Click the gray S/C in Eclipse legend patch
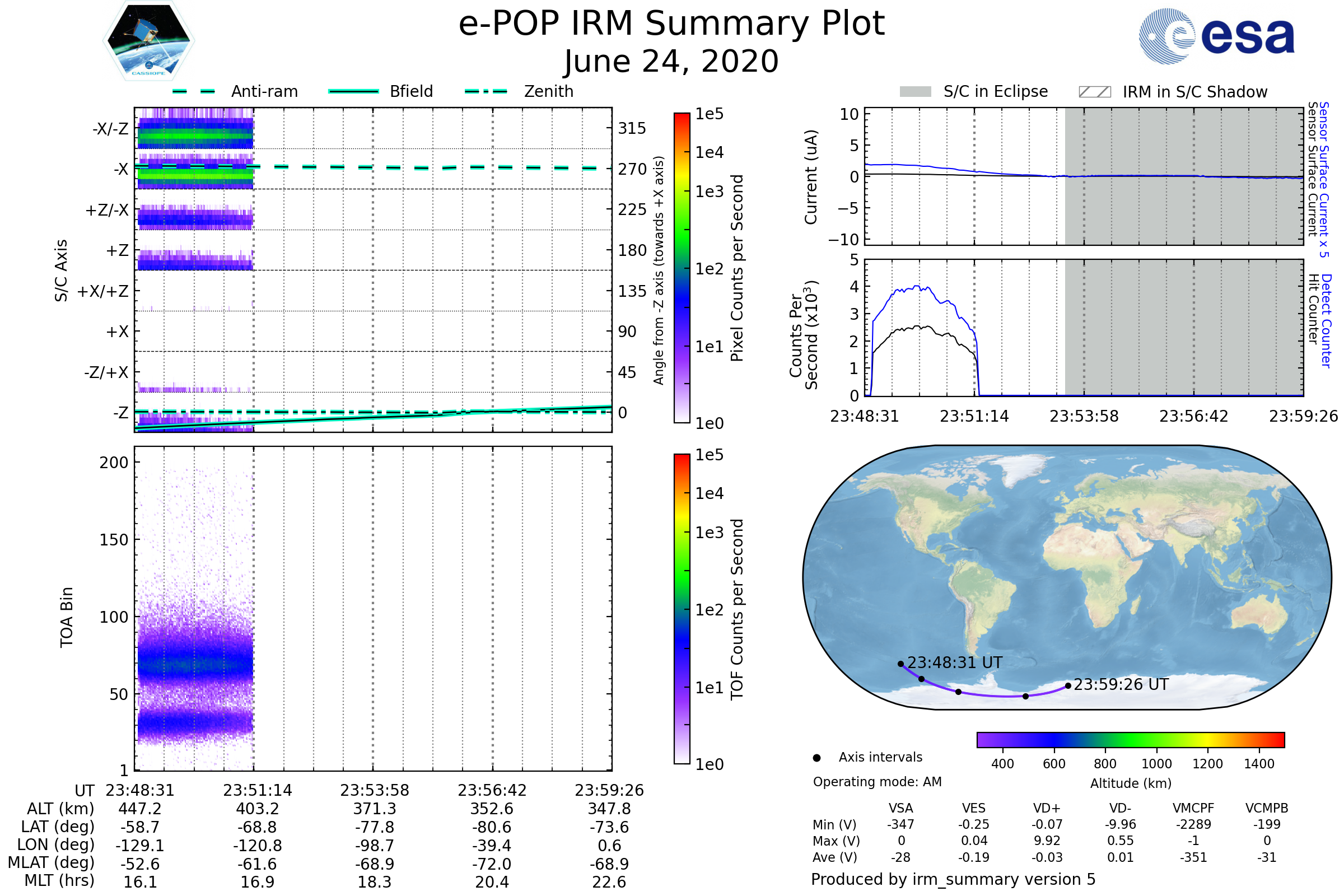This screenshot has height=896, width=1344. [x=915, y=92]
